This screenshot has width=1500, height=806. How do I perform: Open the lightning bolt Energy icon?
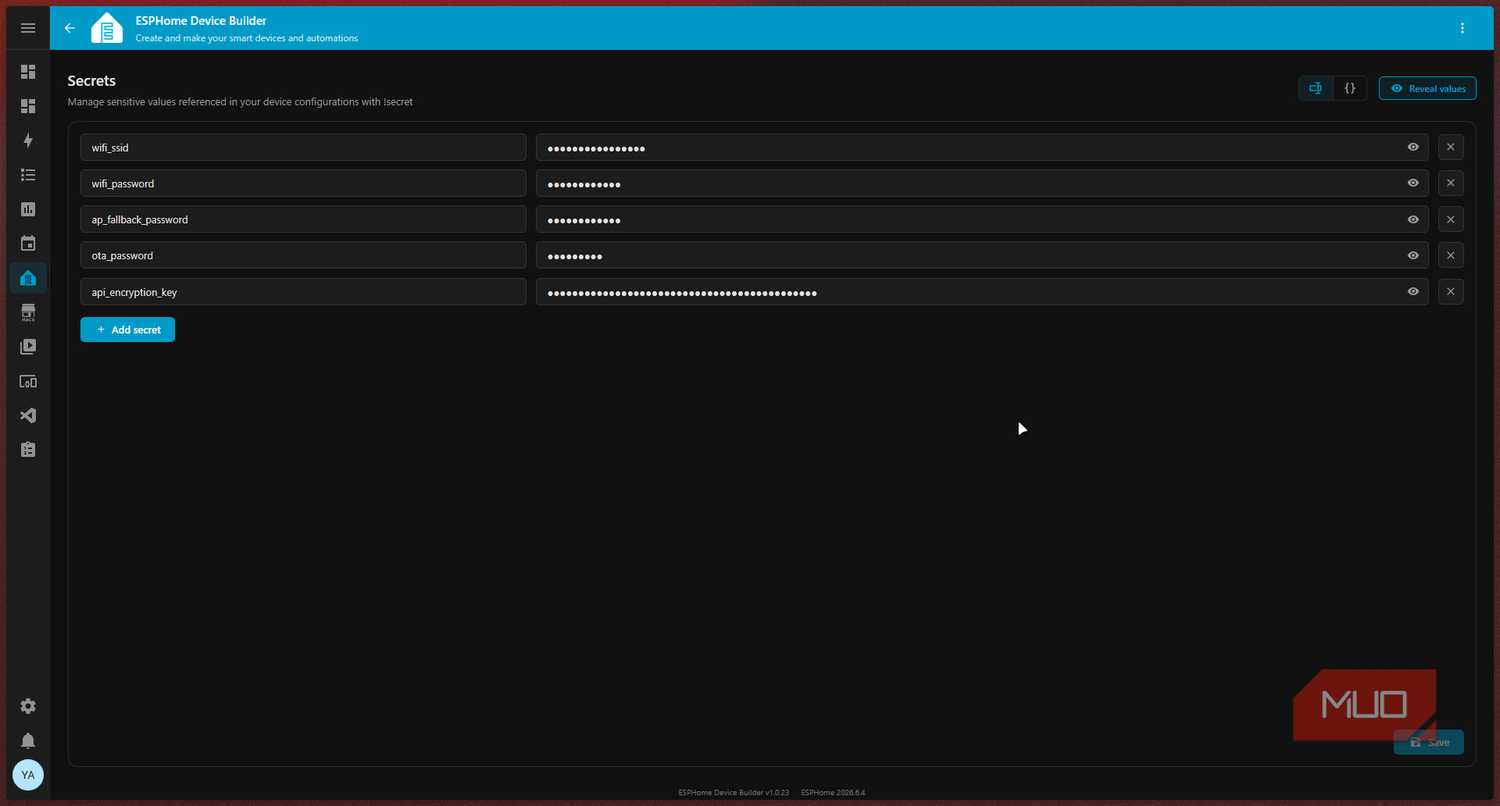click(28, 140)
